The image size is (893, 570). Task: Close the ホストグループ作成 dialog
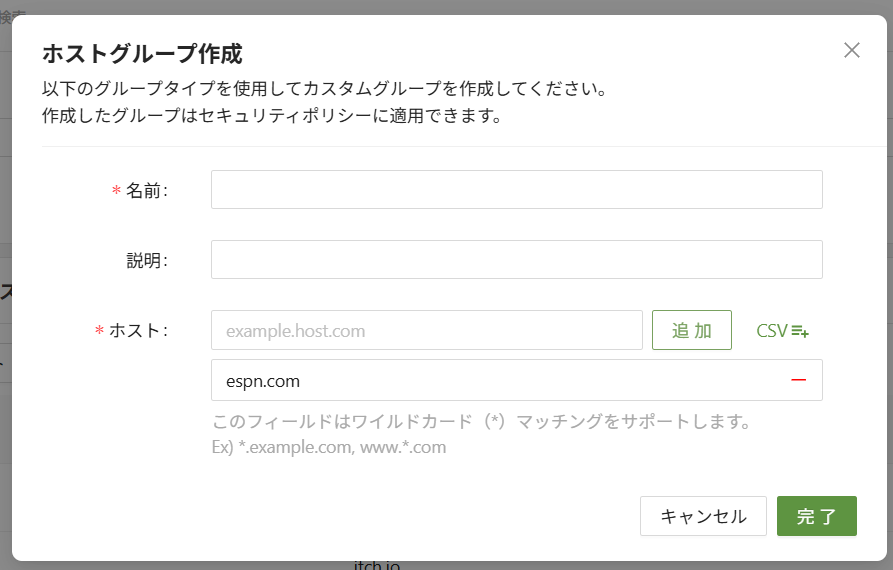tap(852, 50)
